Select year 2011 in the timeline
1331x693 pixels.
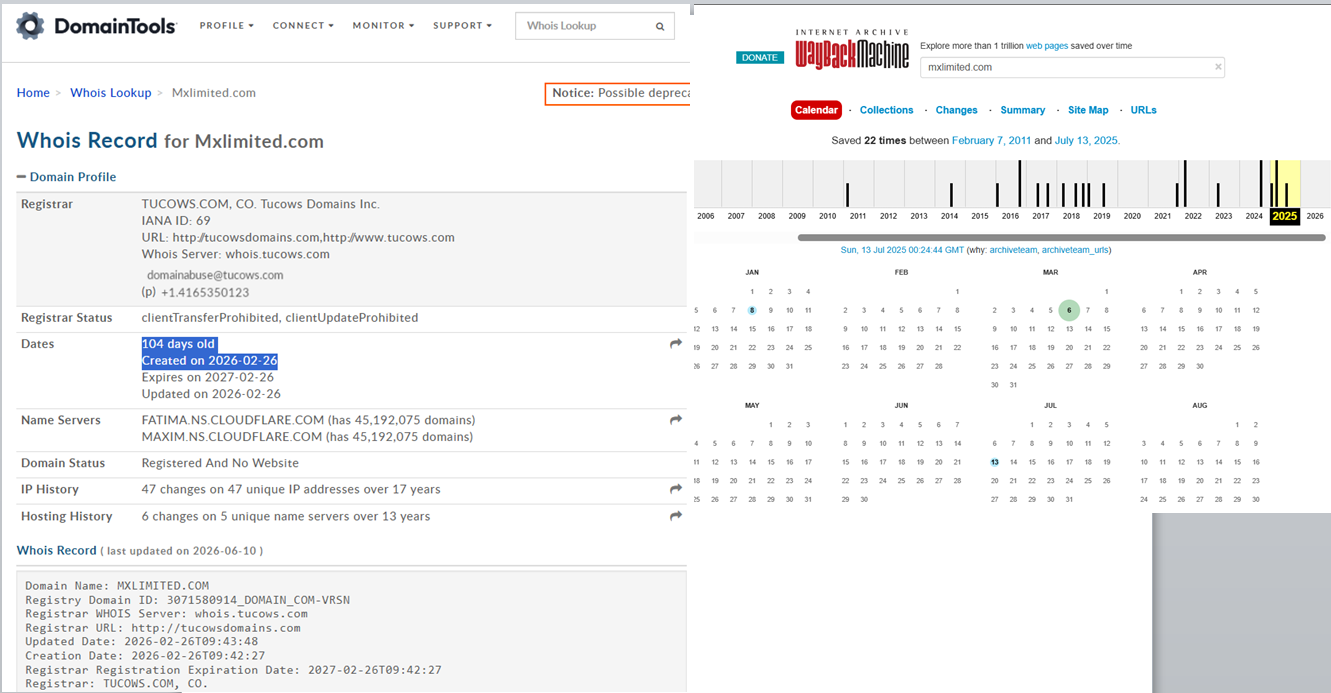point(858,216)
